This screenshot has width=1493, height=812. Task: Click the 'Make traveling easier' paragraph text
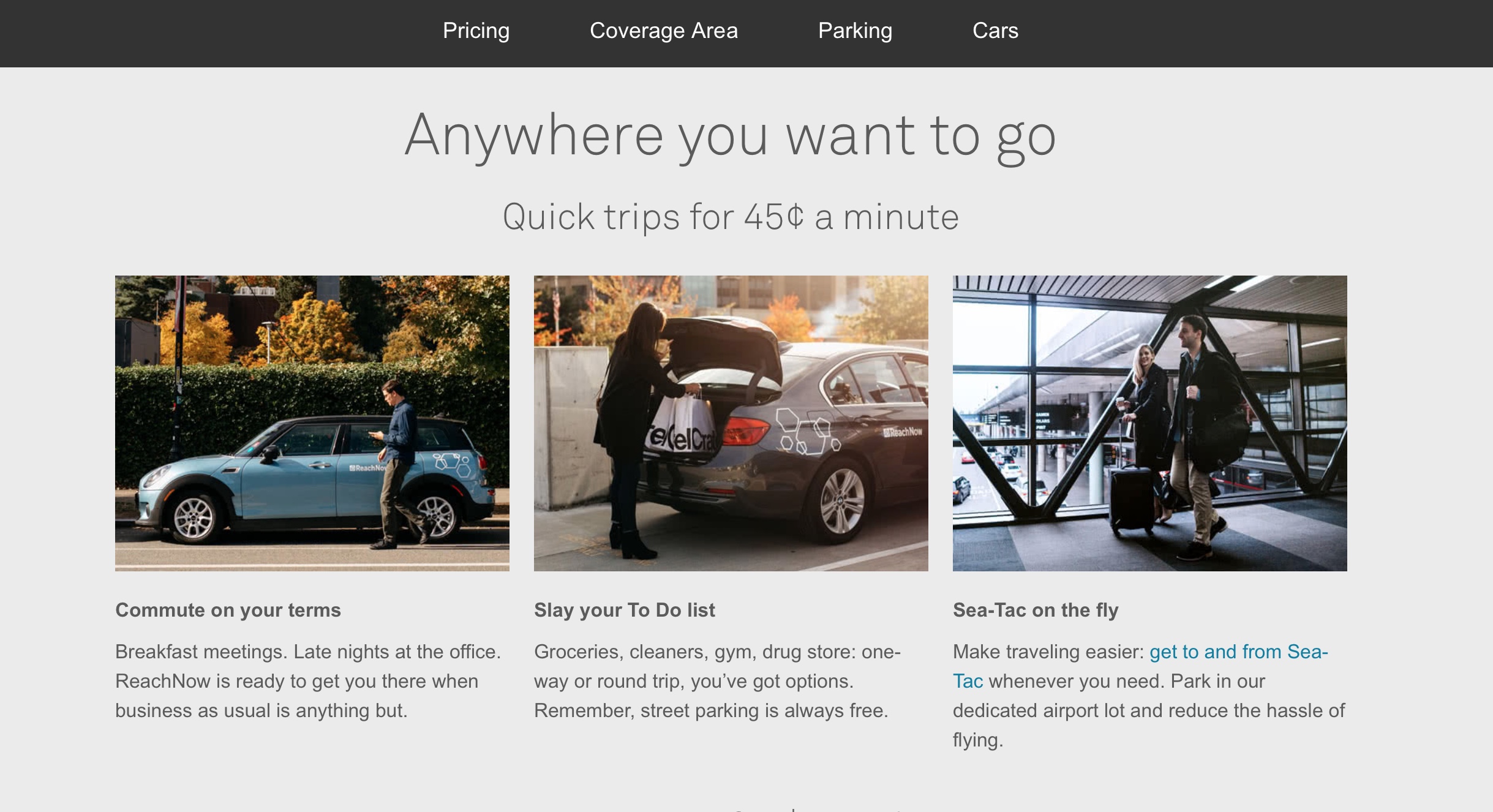(1149, 696)
